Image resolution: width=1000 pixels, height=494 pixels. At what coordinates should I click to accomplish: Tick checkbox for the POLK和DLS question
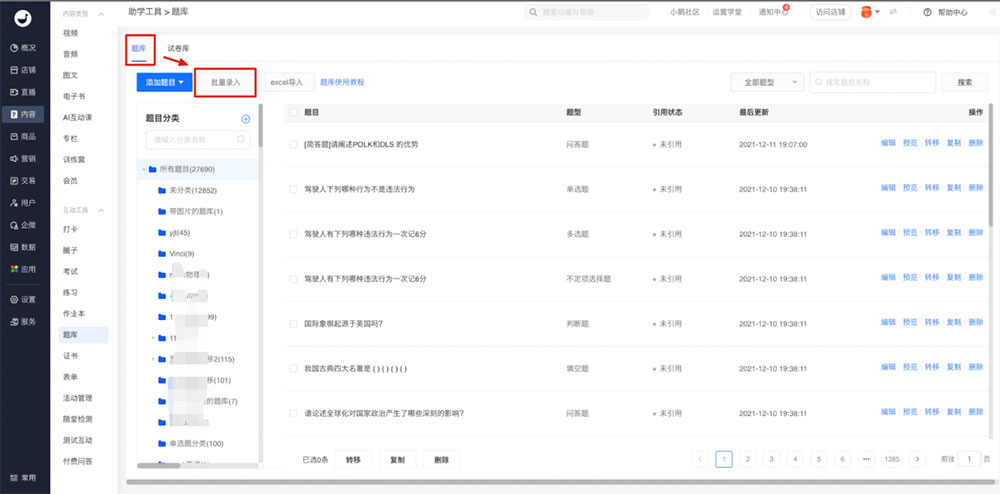pos(293,144)
